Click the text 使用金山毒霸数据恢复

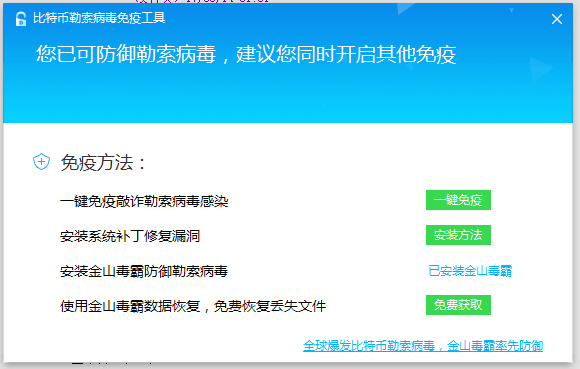(130, 306)
